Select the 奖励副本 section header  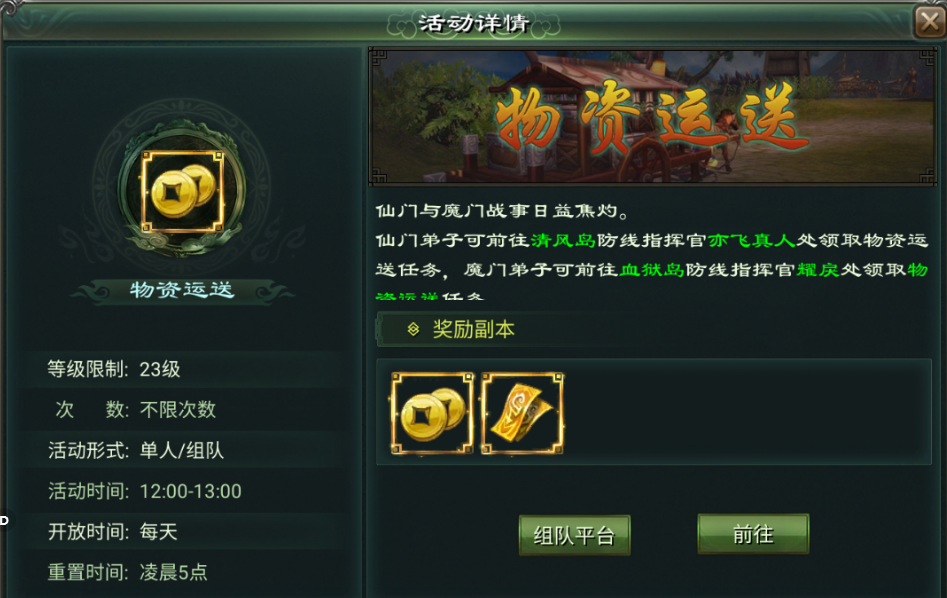click(474, 329)
